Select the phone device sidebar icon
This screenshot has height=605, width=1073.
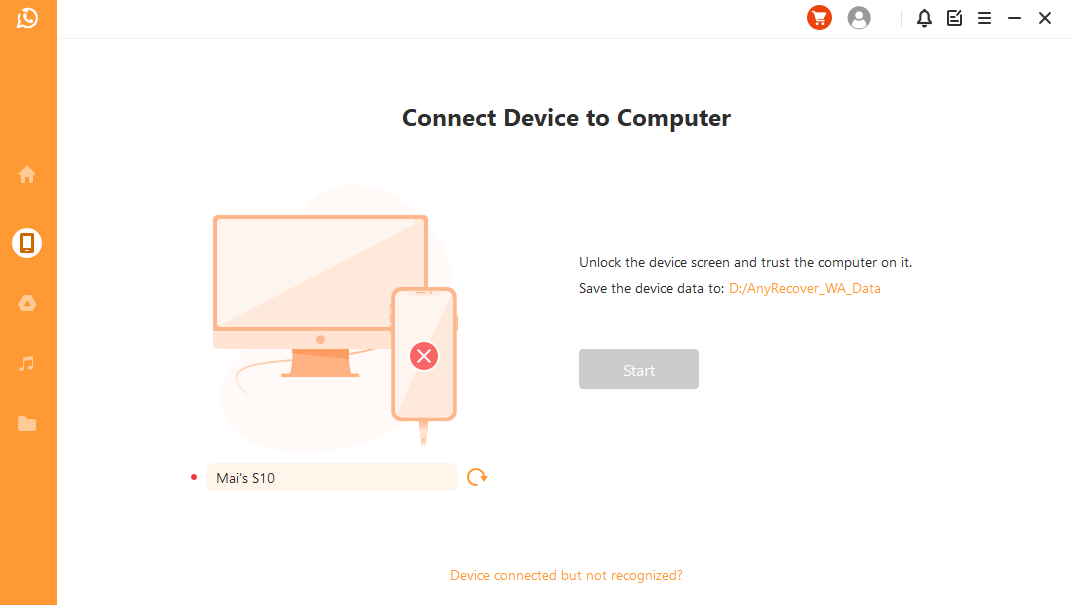coord(27,243)
